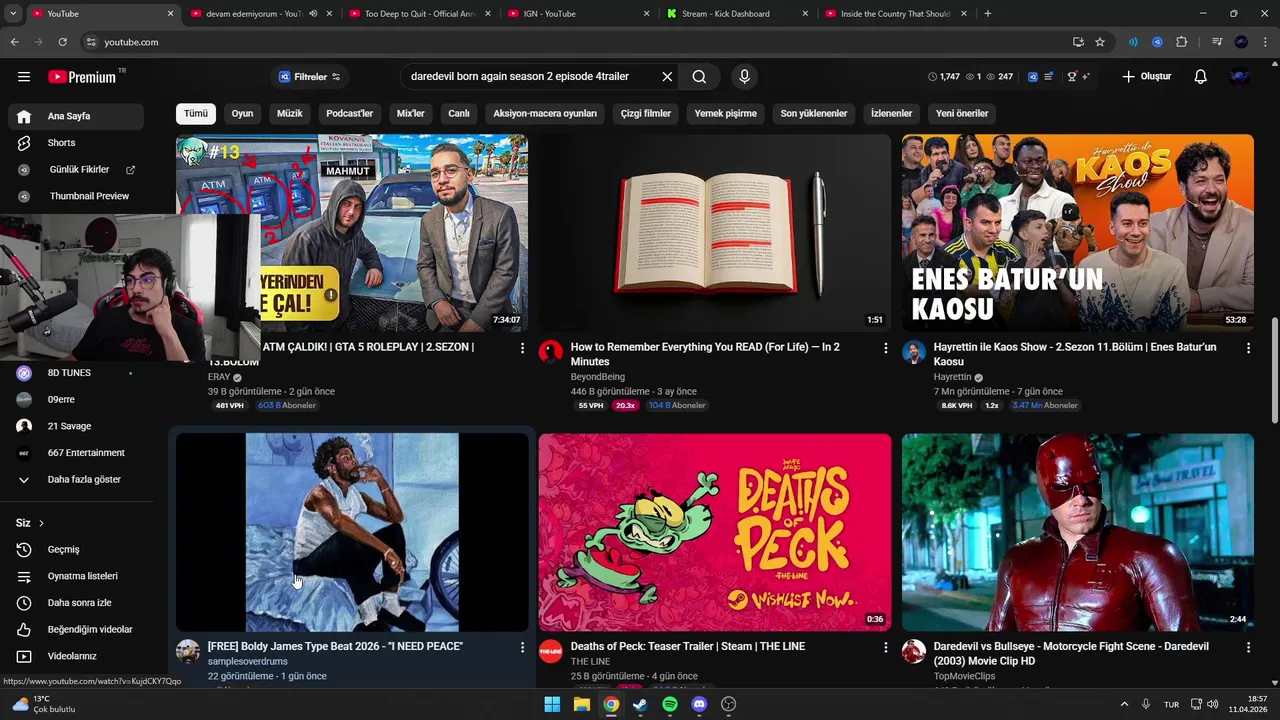Click the trophy icon in header
Viewport: 1280px width, 720px height.
[1072, 77]
